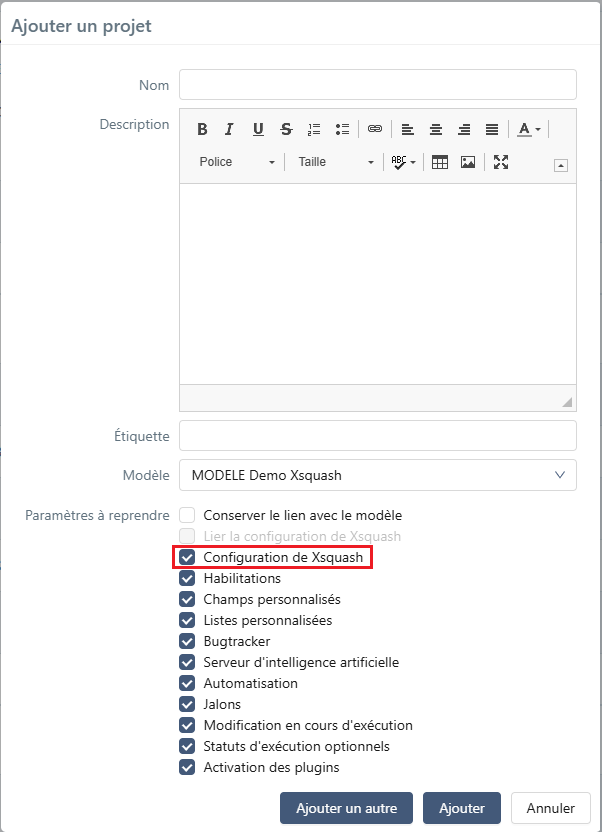The image size is (602, 832).
Task: Click the strikethrough formatting icon
Action: [x=286, y=129]
